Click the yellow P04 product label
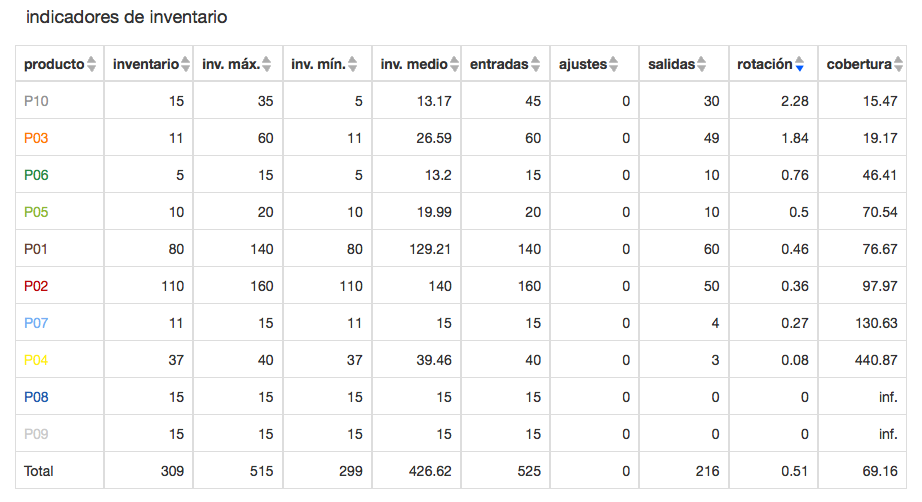The image size is (922, 502). pyautogui.click(x=36, y=360)
